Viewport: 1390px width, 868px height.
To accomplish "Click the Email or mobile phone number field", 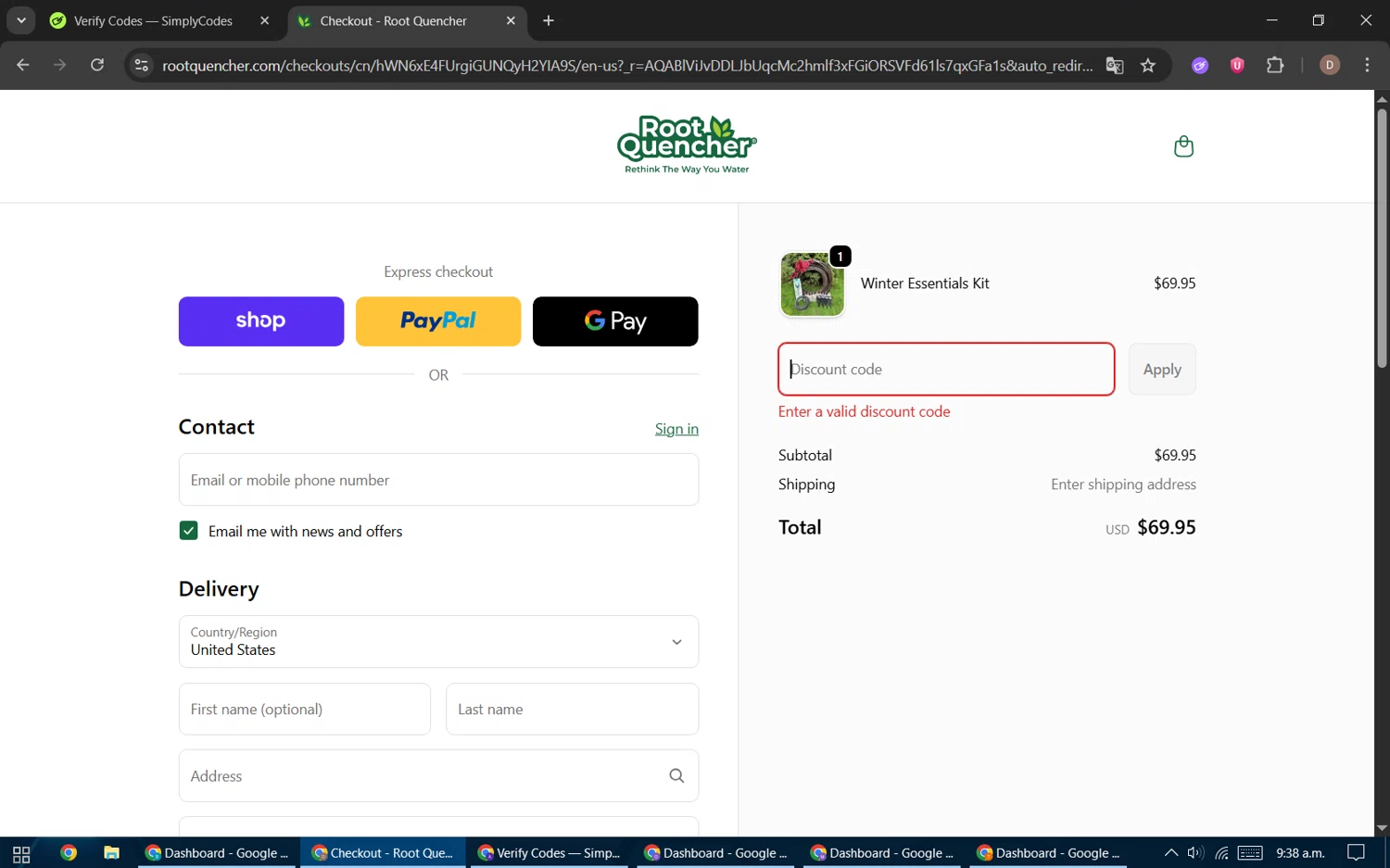I will (438, 480).
